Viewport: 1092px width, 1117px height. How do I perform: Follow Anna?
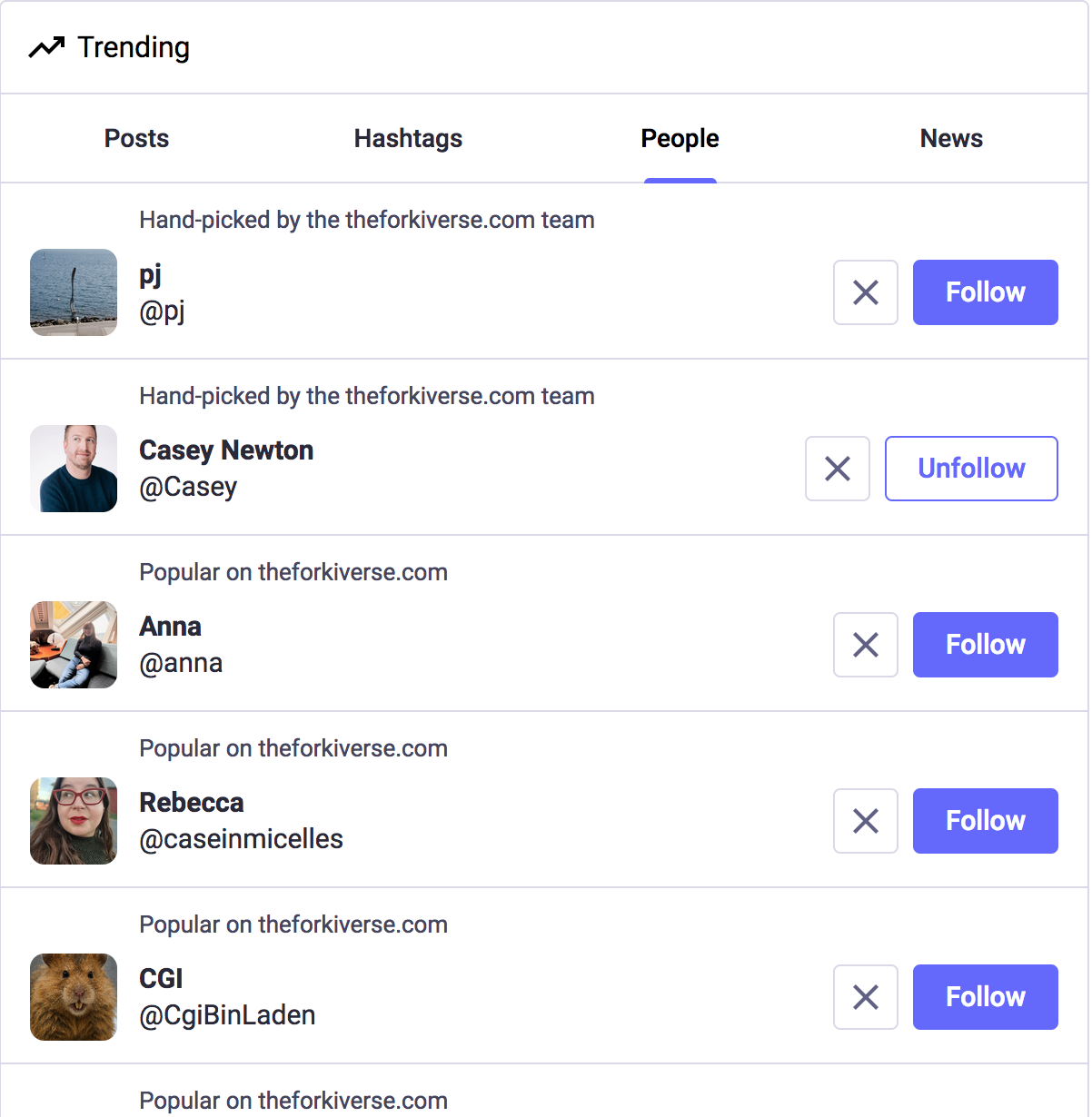[985, 645]
